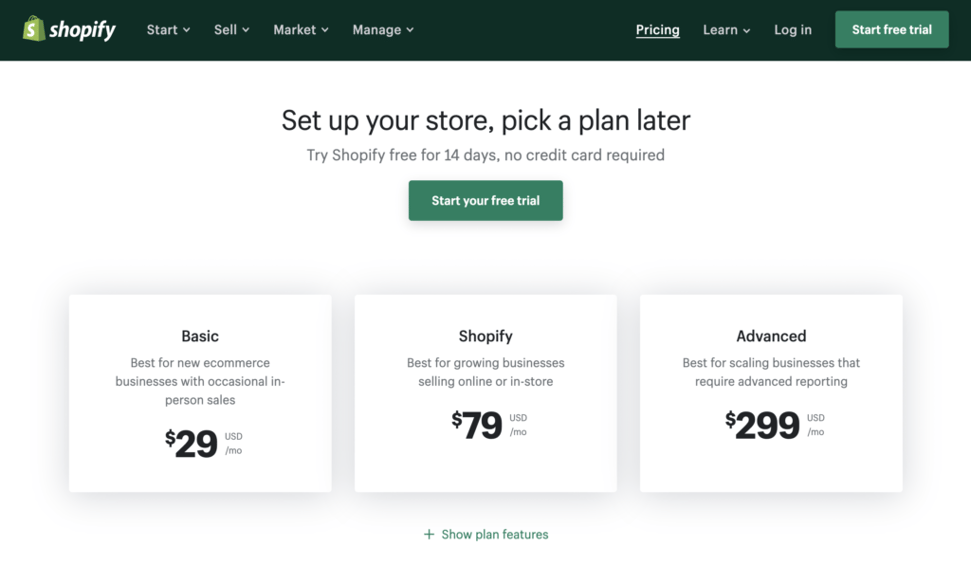Click the $29 Basic price
Screen dimensions: 971x564
point(192,443)
